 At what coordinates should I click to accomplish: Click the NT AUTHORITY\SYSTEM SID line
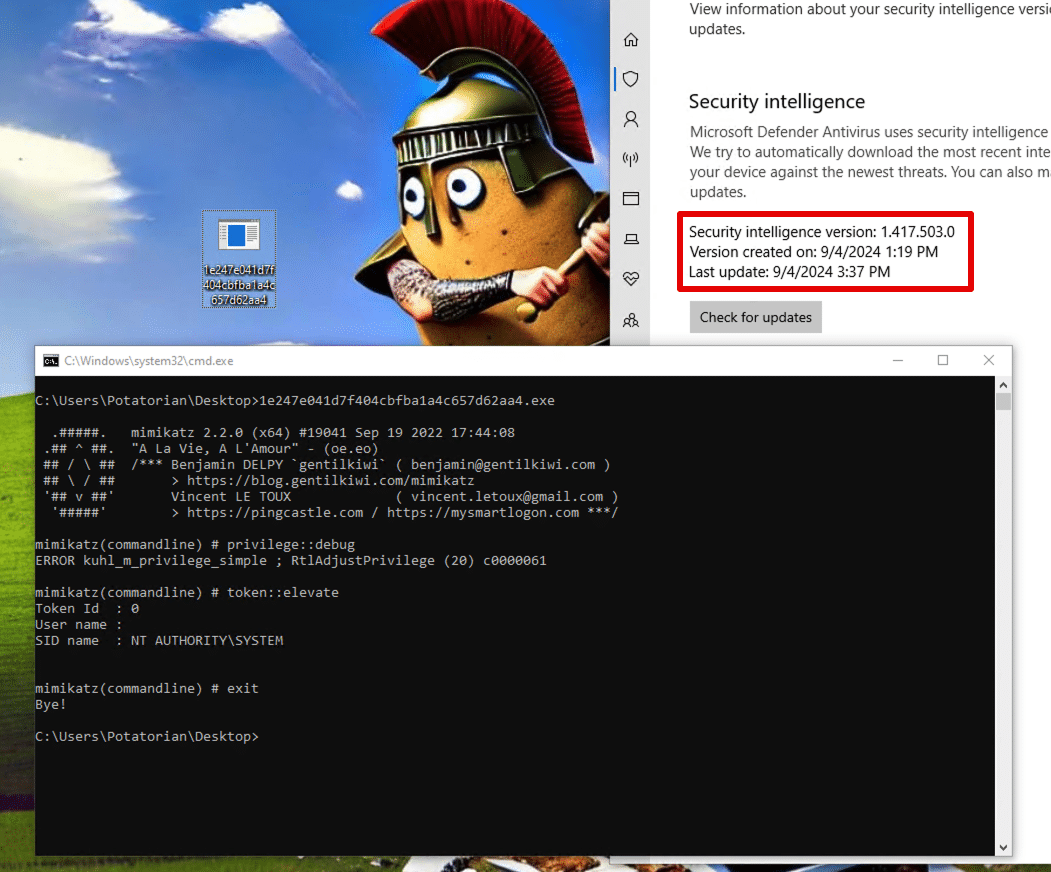coord(160,641)
